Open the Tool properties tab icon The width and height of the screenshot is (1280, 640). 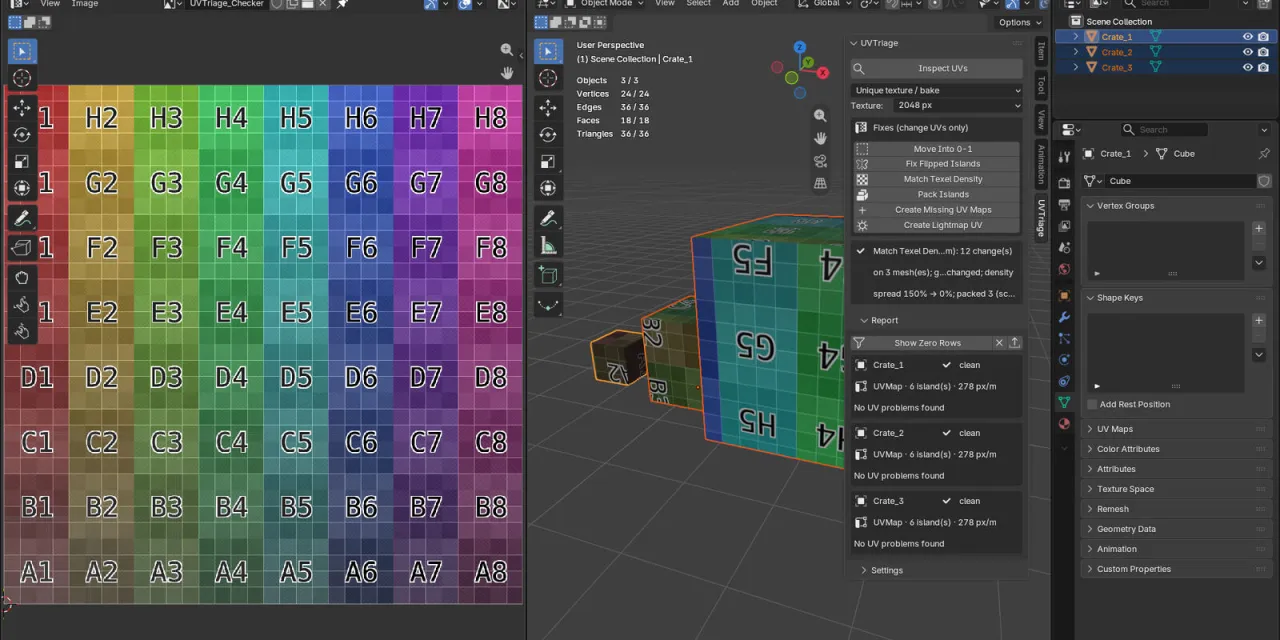click(x=1064, y=156)
